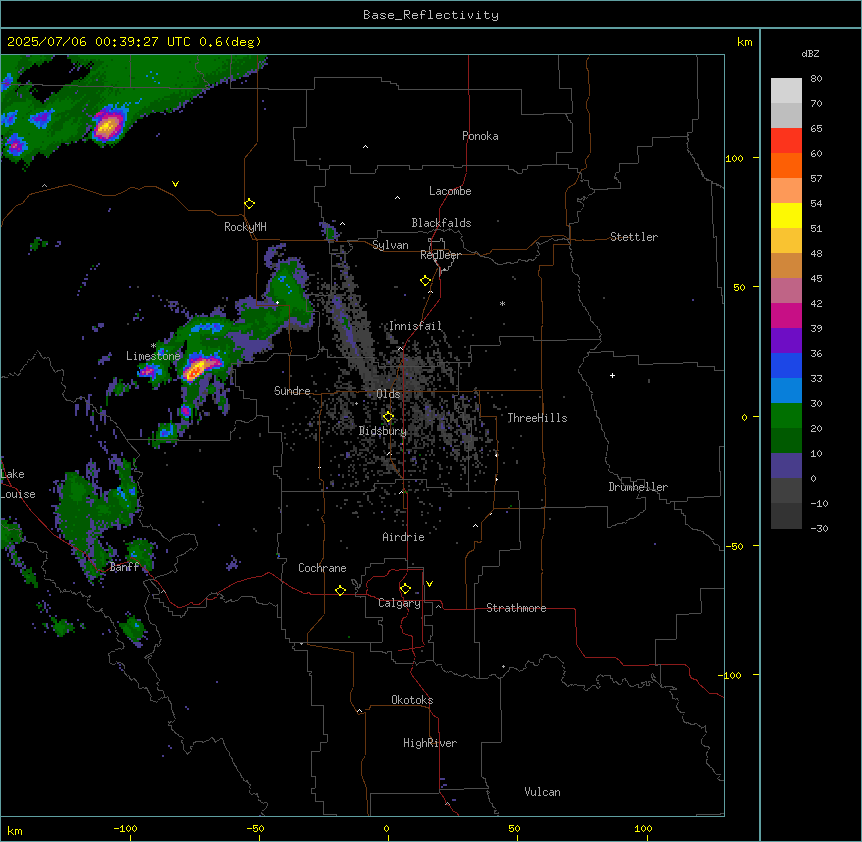The height and width of the screenshot is (842, 862).
Task: Click the orange 57–60 dBZ legend band
Action: 786,166
